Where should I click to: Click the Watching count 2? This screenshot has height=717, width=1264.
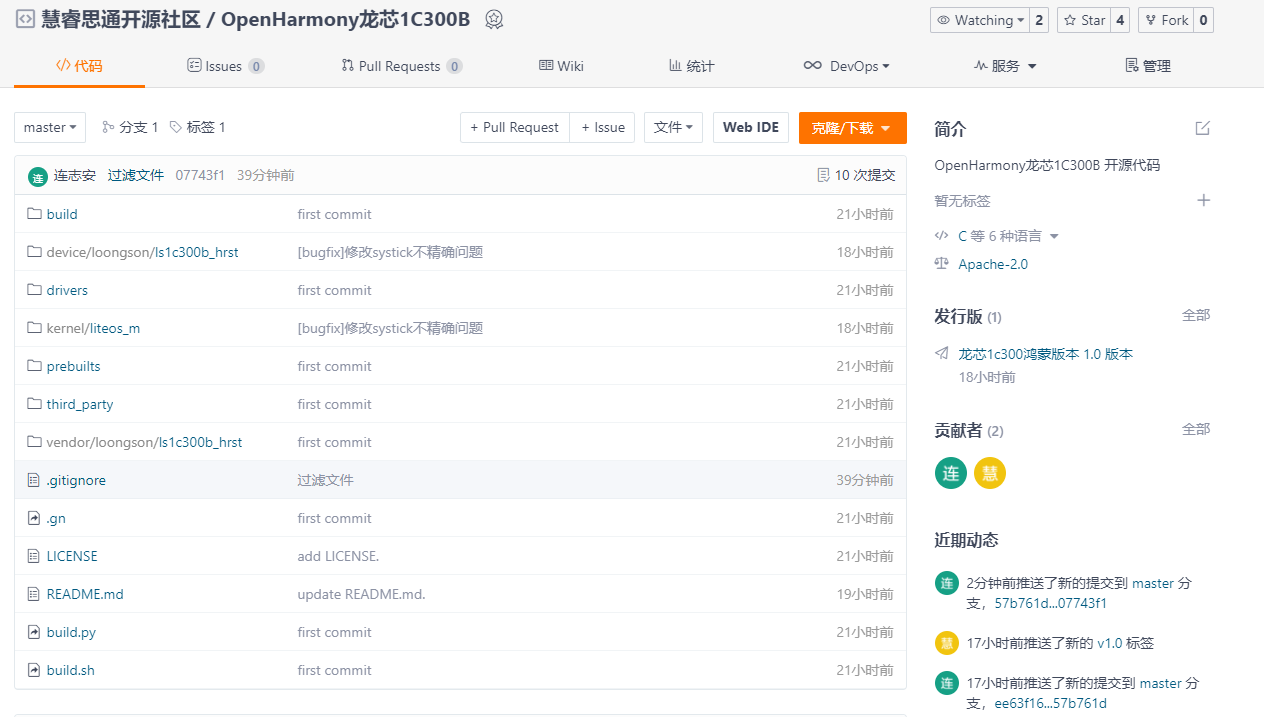click(x=1039, y=20)
